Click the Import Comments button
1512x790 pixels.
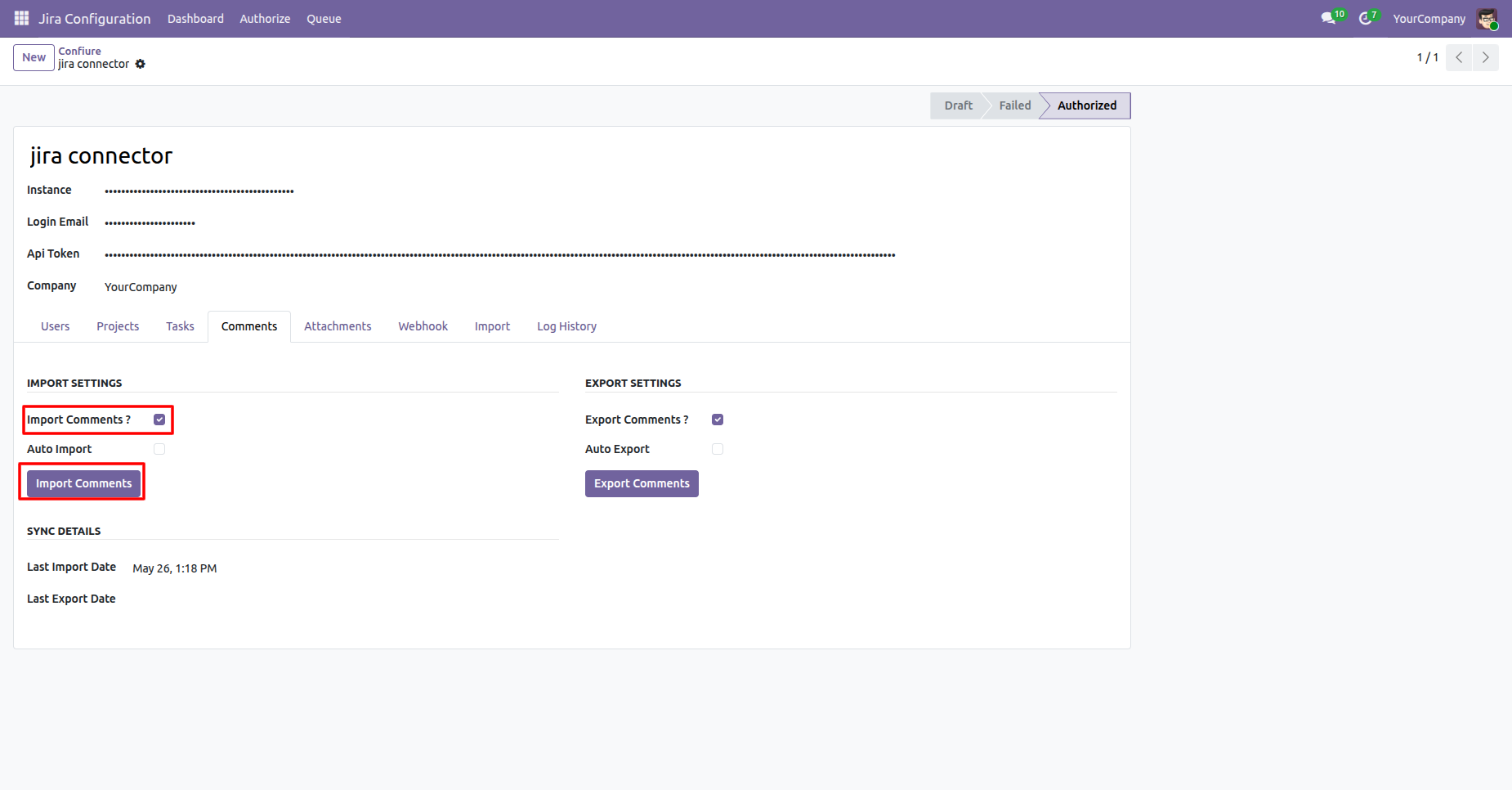pos(83,483)
